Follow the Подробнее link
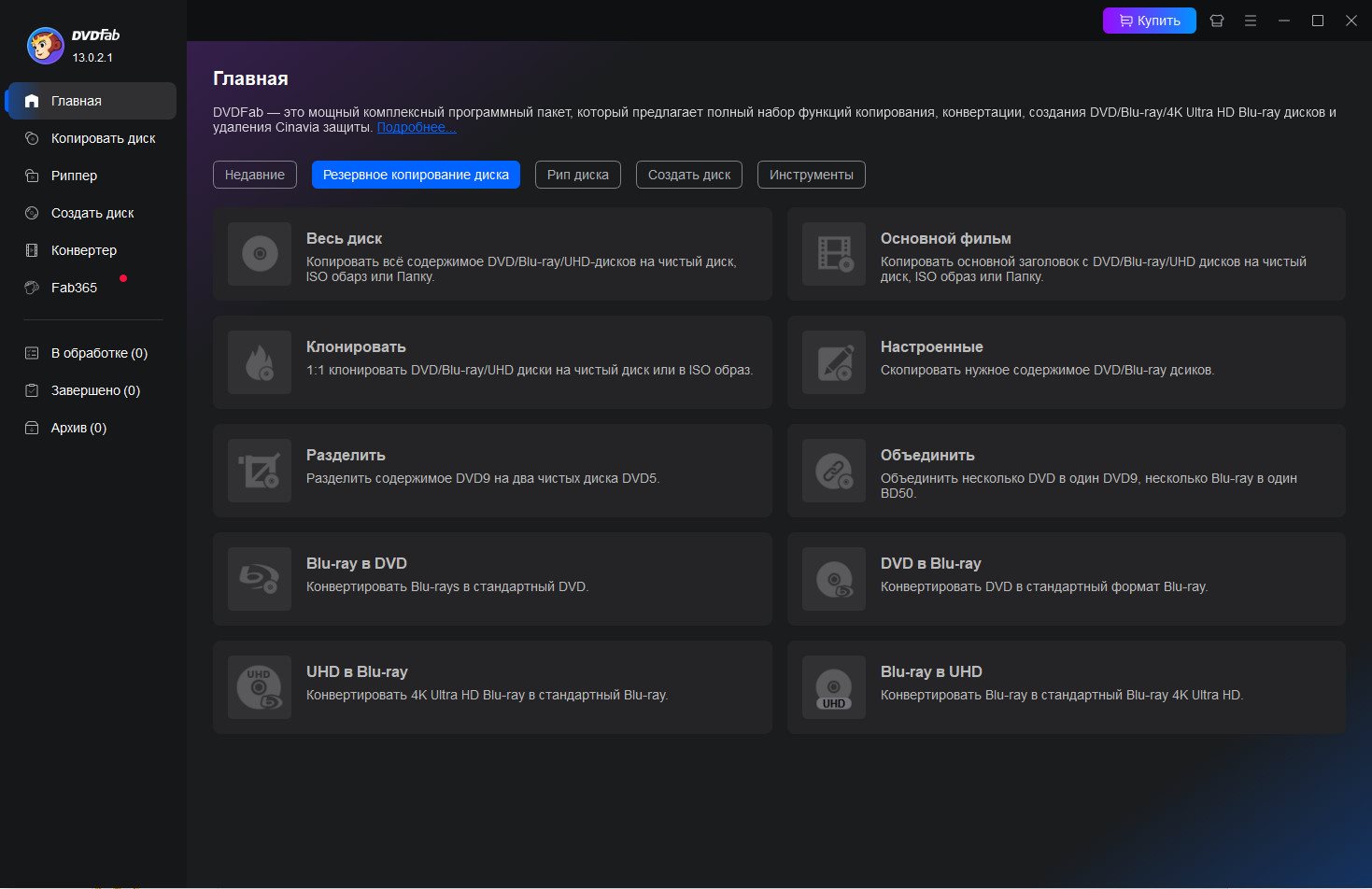The width and height of the screenshot is (1372, 889). [417, 128]
